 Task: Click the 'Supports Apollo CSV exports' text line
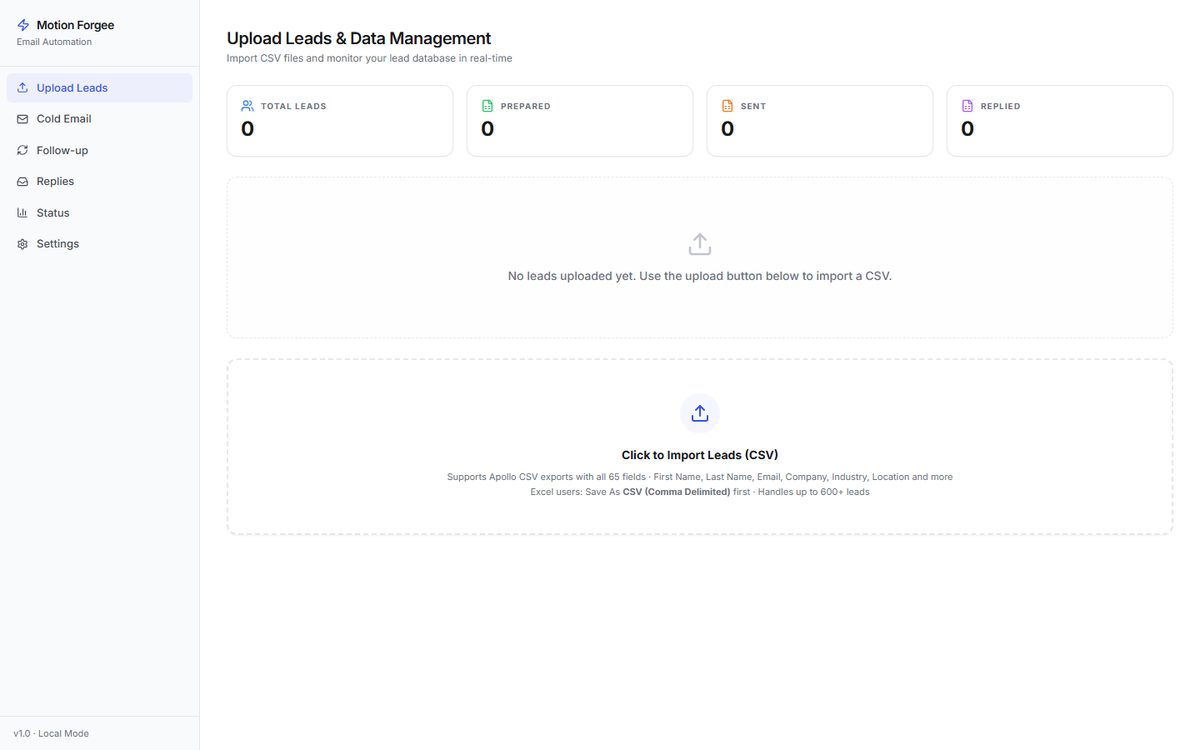(700, 477)
